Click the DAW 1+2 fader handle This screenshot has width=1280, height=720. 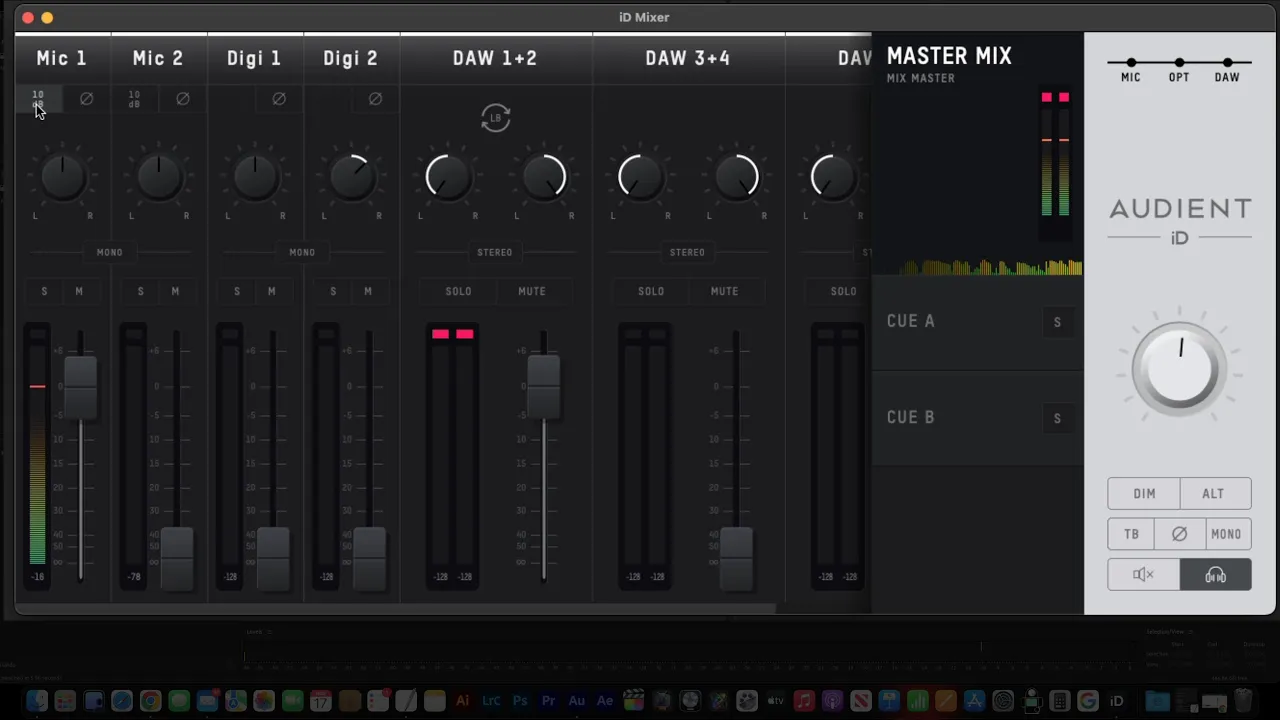point(543,387)
